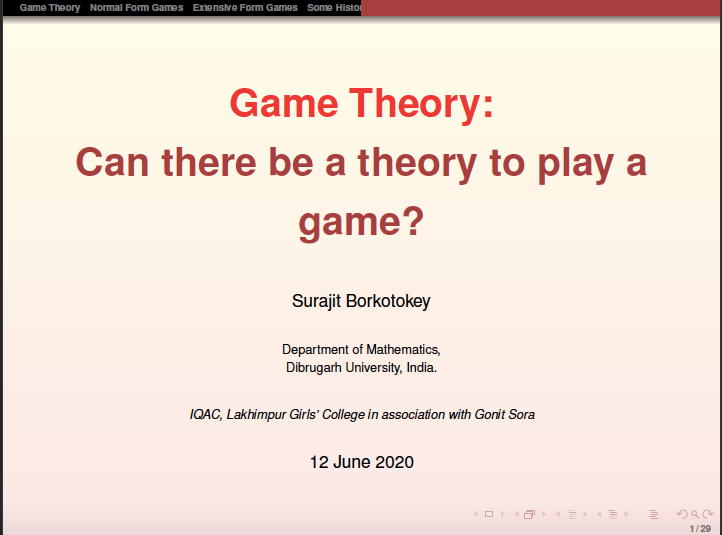The width and height of the screenshot is (722, 535).
Task: Click the frame icon in navigation bar
Action: 530,514
